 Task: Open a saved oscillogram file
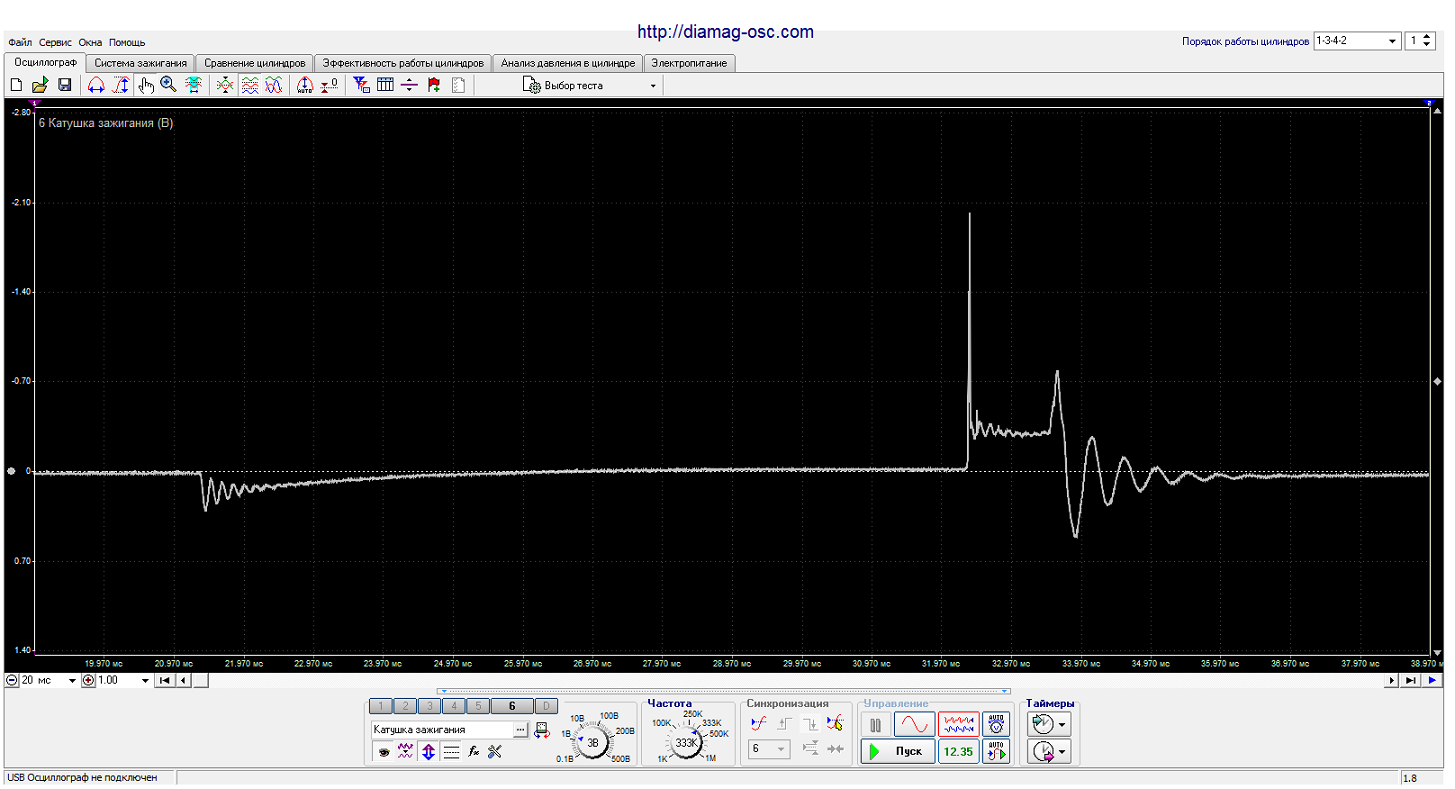(x=40, y=86)
